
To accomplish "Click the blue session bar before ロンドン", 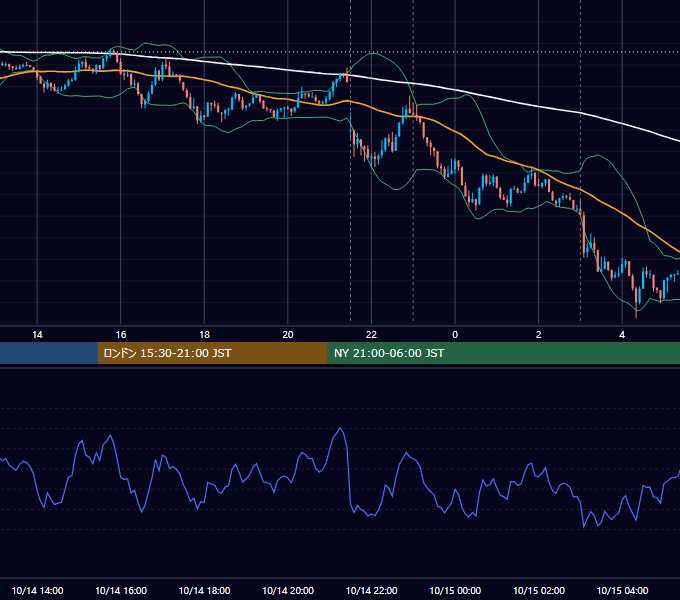I will point(49,353).
